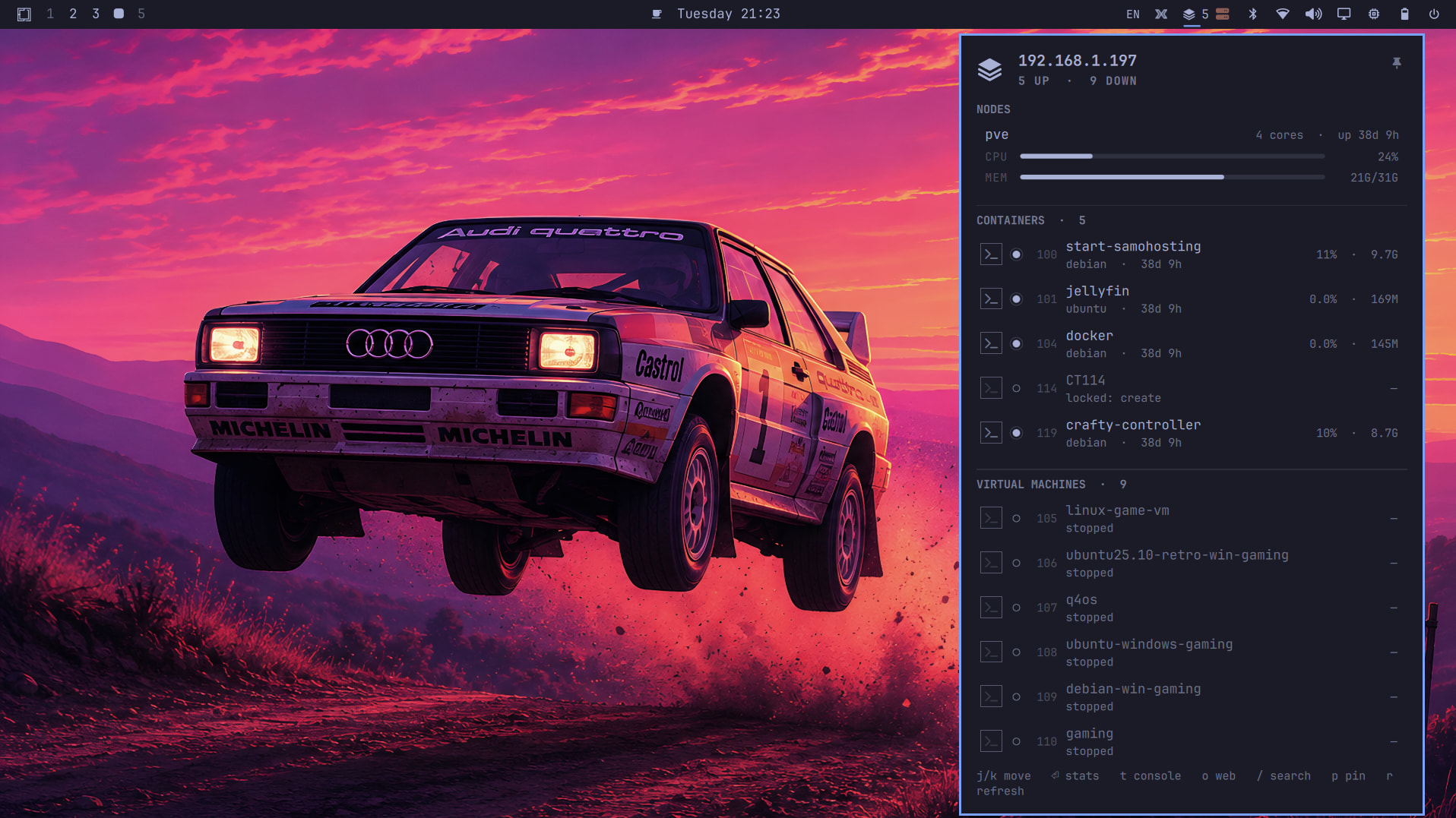The width and height of the screenshot is (1456, 818).
Task: Open the console icon for docker container
Action: [x=991, y=344]
